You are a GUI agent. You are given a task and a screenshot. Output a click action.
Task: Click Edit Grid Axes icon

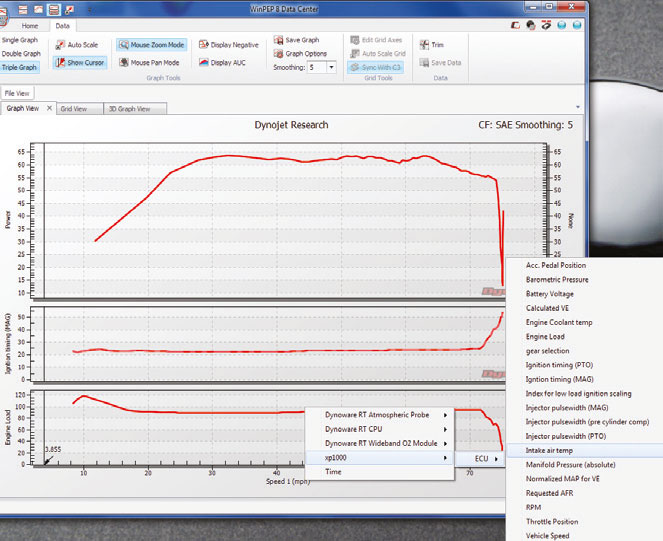pyautogui.click(x=355, y=40)
